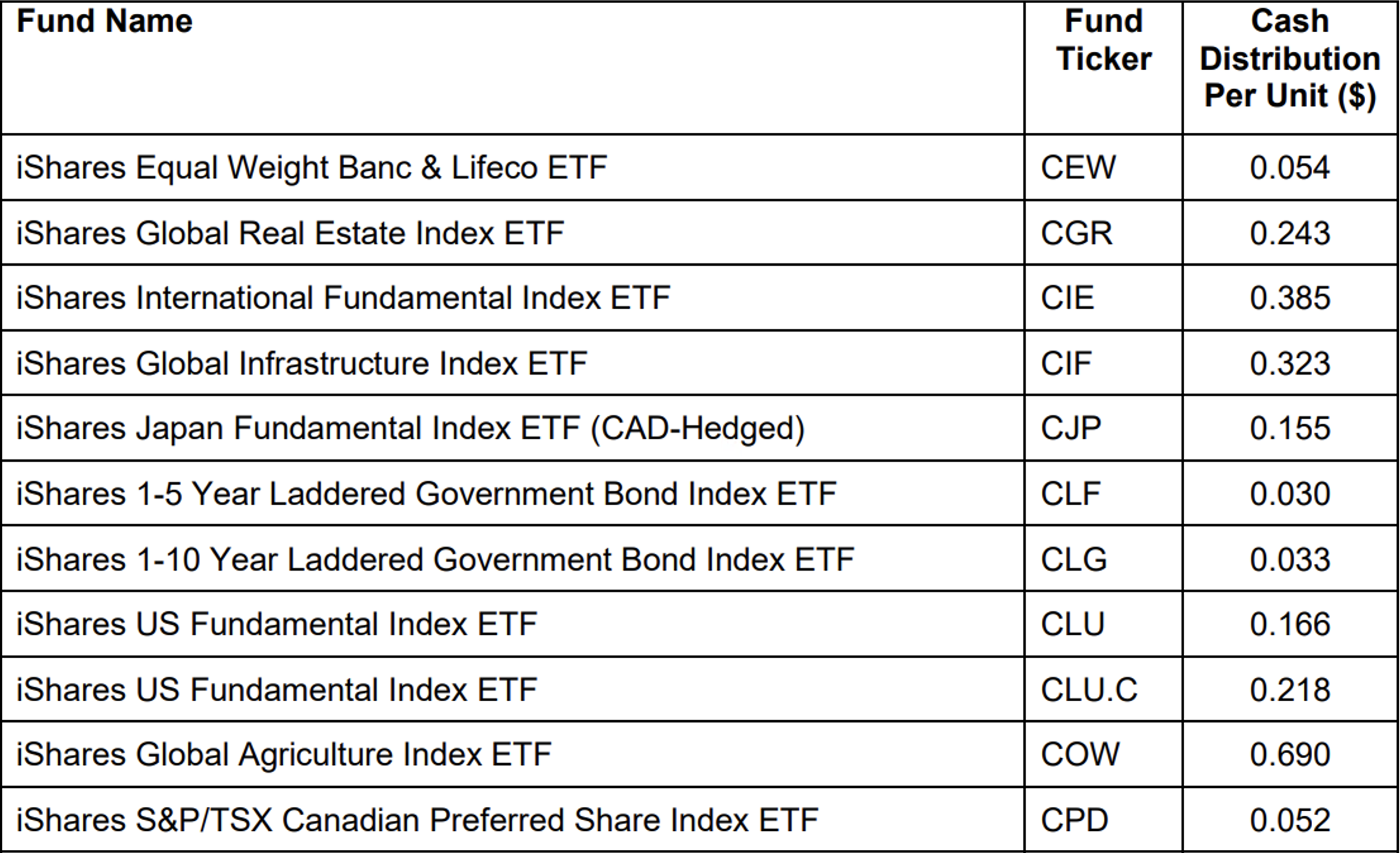Click the CIE ticker cell
This screenshot has width=1400, height=853.
pos(1067,298)
